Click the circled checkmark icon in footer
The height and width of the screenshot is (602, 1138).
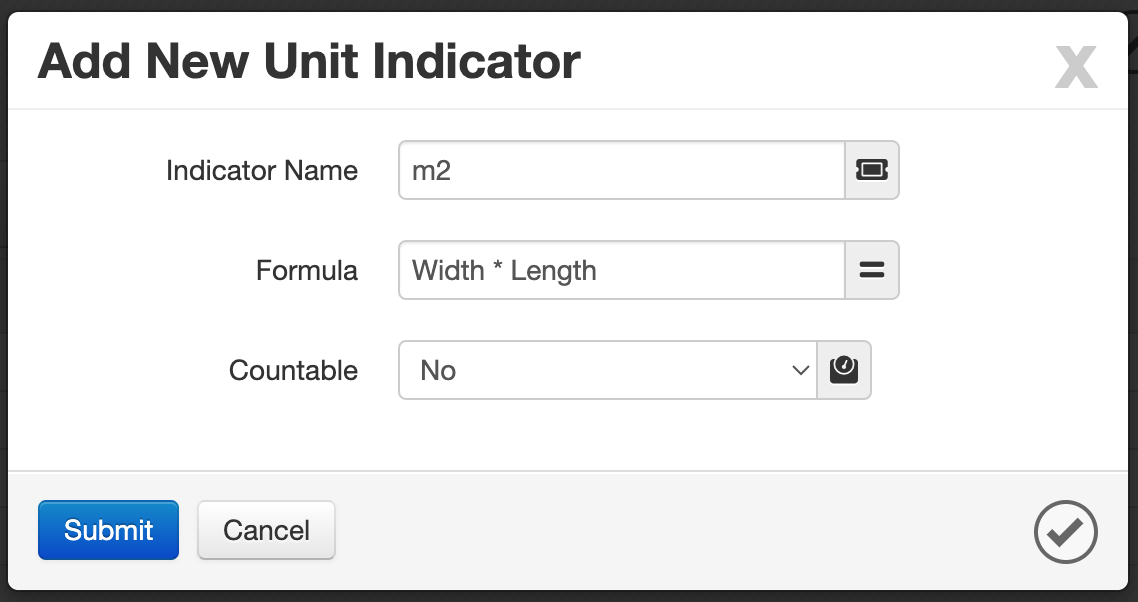1065,532
